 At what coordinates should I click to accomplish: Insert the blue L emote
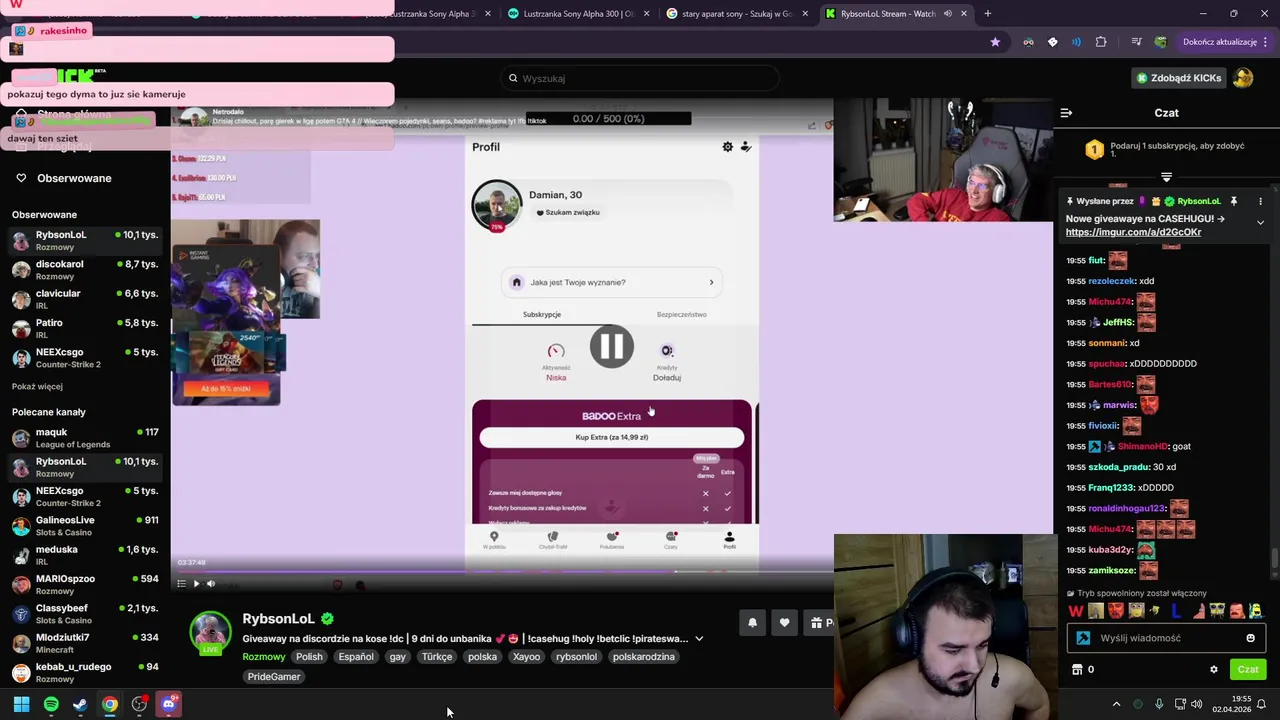tap(1177, 611)
